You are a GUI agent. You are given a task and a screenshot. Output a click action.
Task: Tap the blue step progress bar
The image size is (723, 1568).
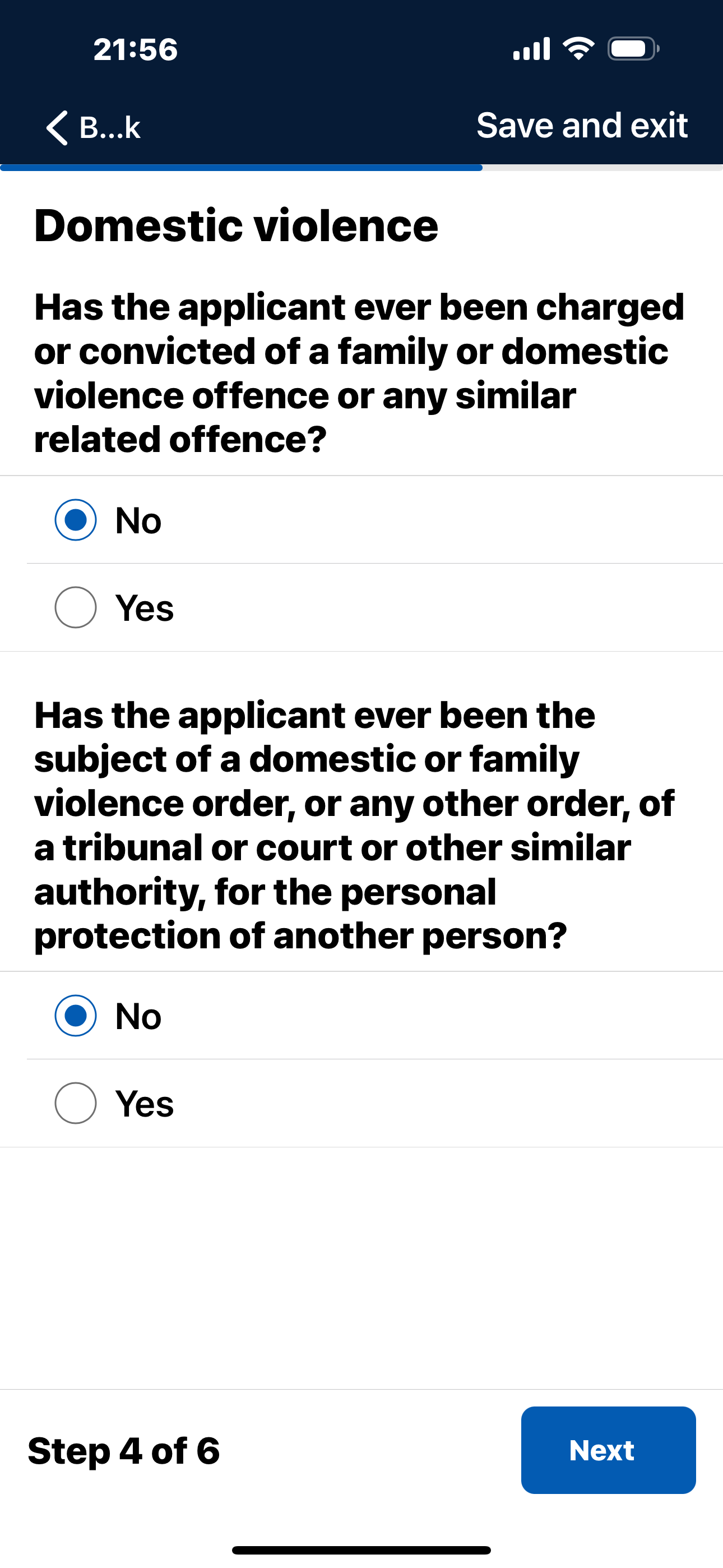(241, 167)
